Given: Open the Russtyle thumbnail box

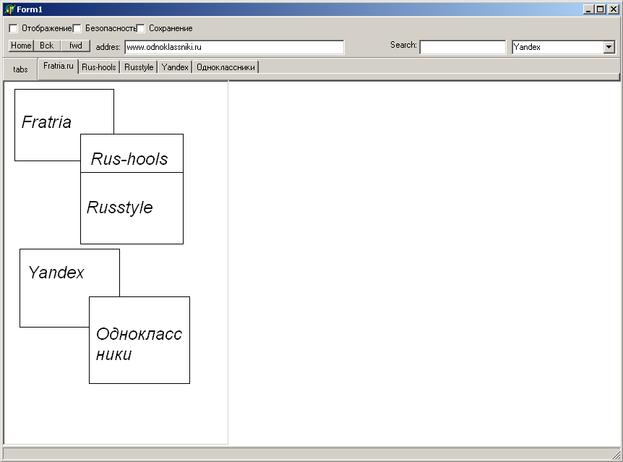Looking at the screenshot, I should [132, 208].
